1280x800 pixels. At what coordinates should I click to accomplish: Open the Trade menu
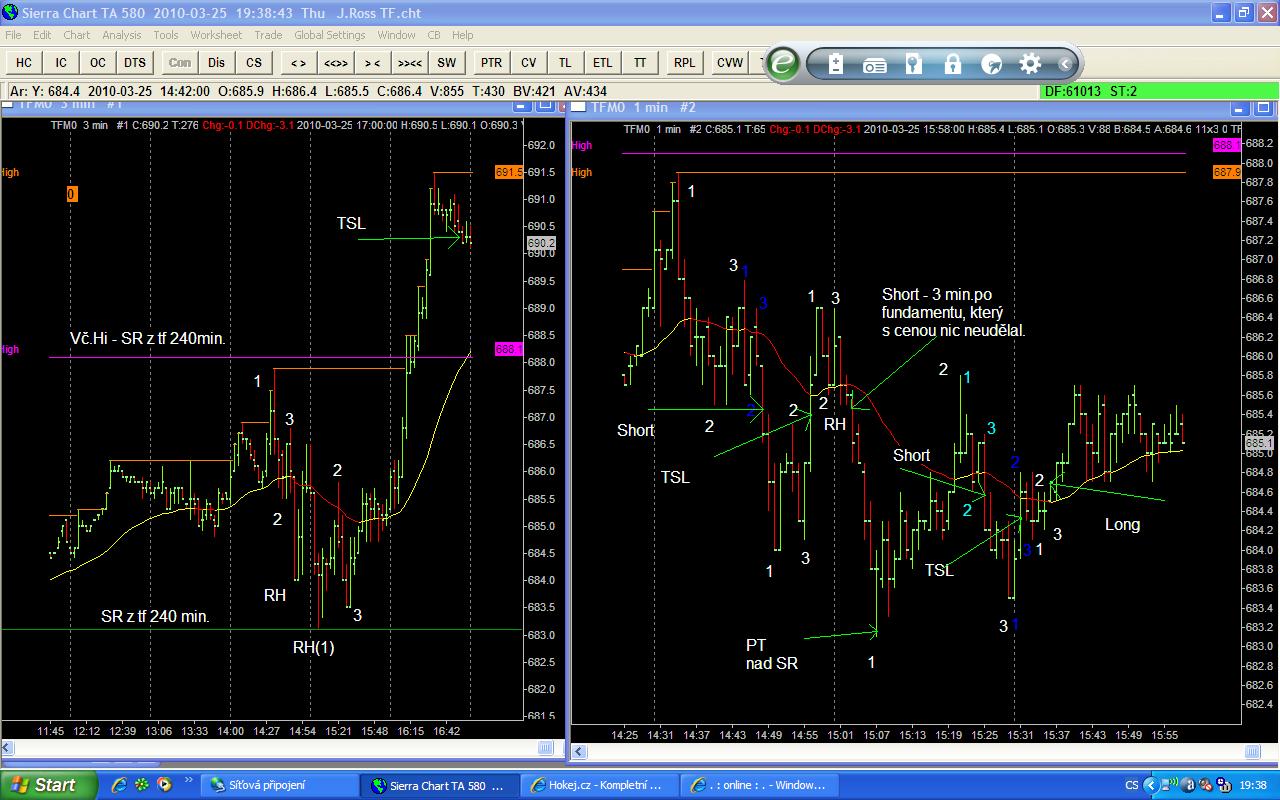(268, 35)
